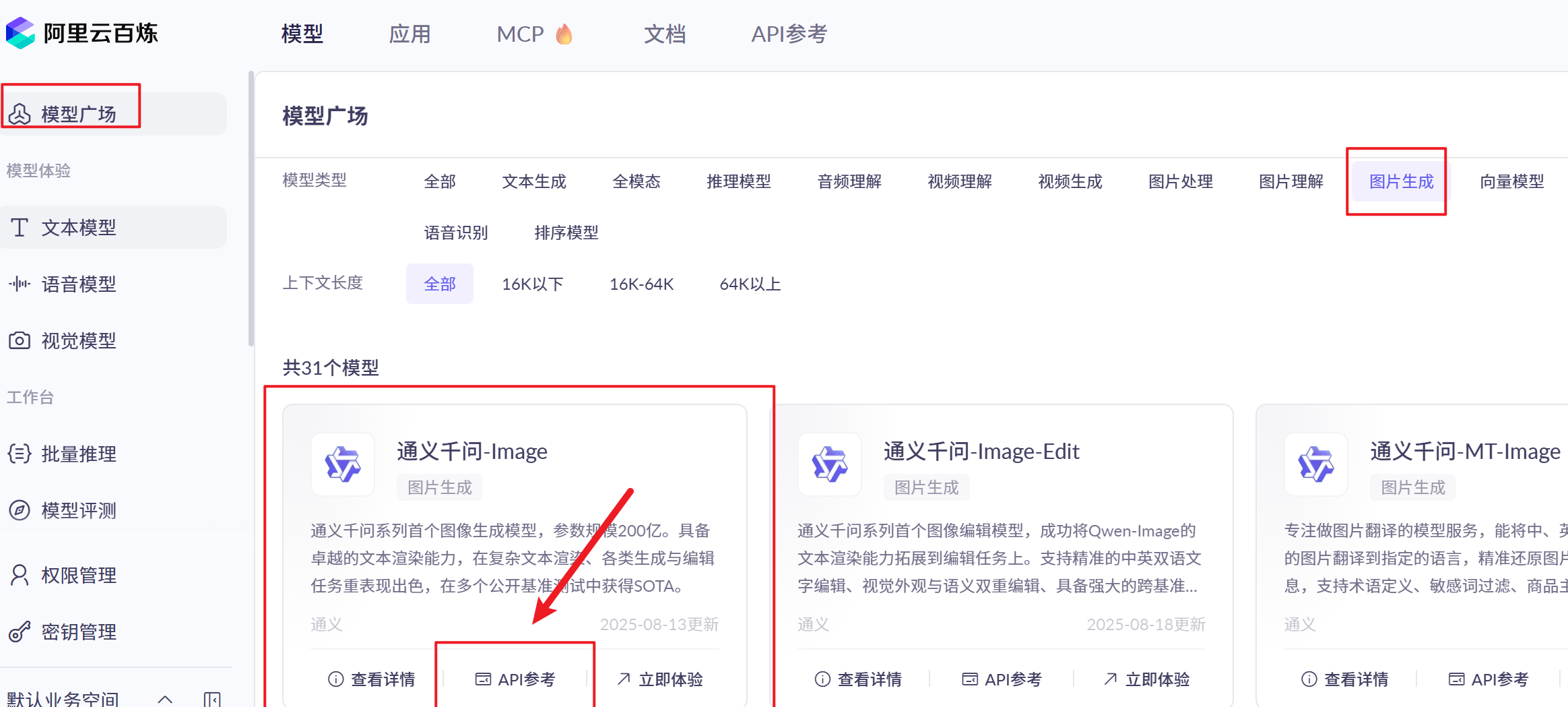The width and height of the screenshot is (1568, 707).
Task: Select context length 64K以上
Action: [750, 284]
